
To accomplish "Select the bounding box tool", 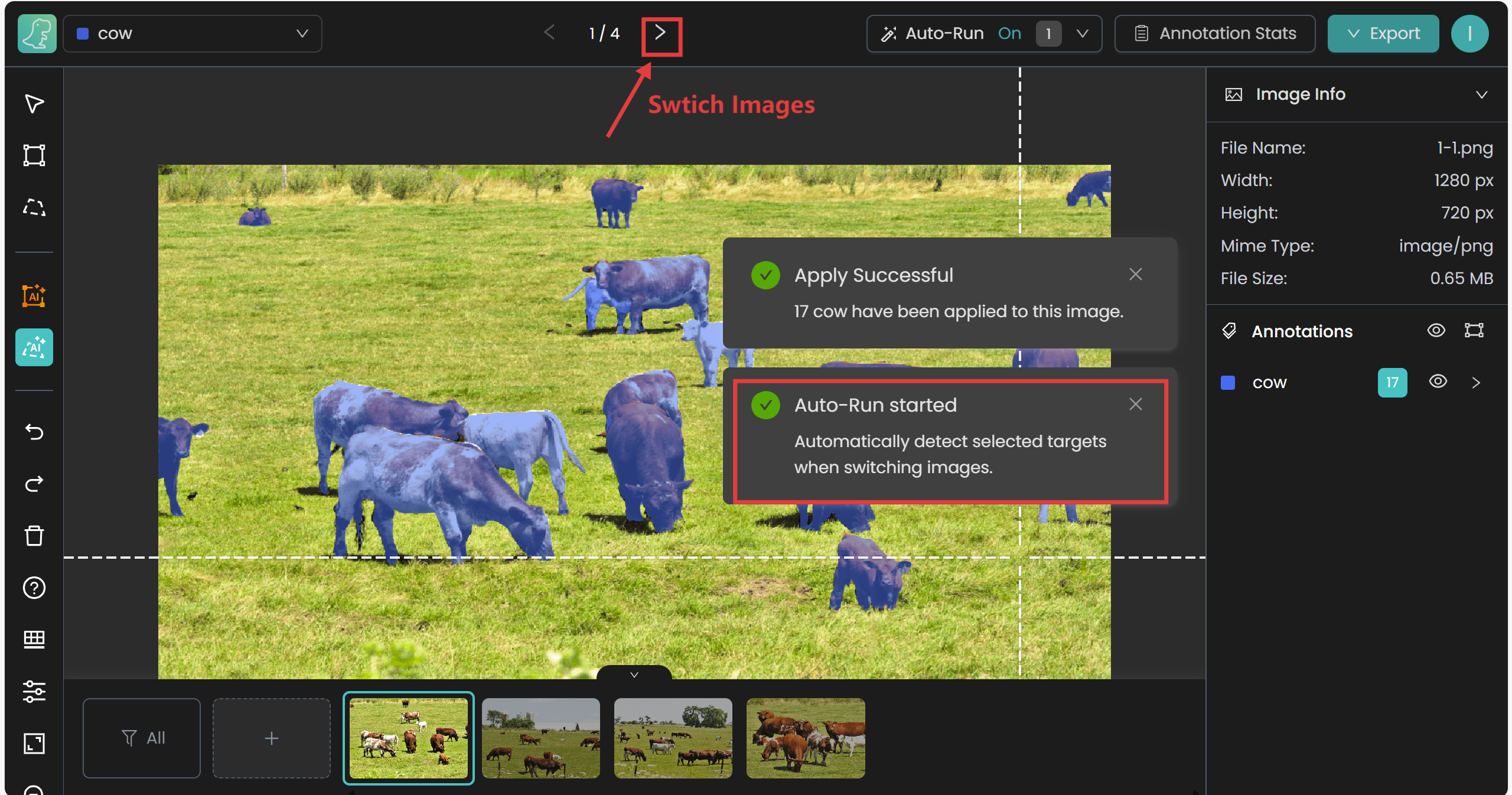I will pyautogui.click(x=34, y=155).
